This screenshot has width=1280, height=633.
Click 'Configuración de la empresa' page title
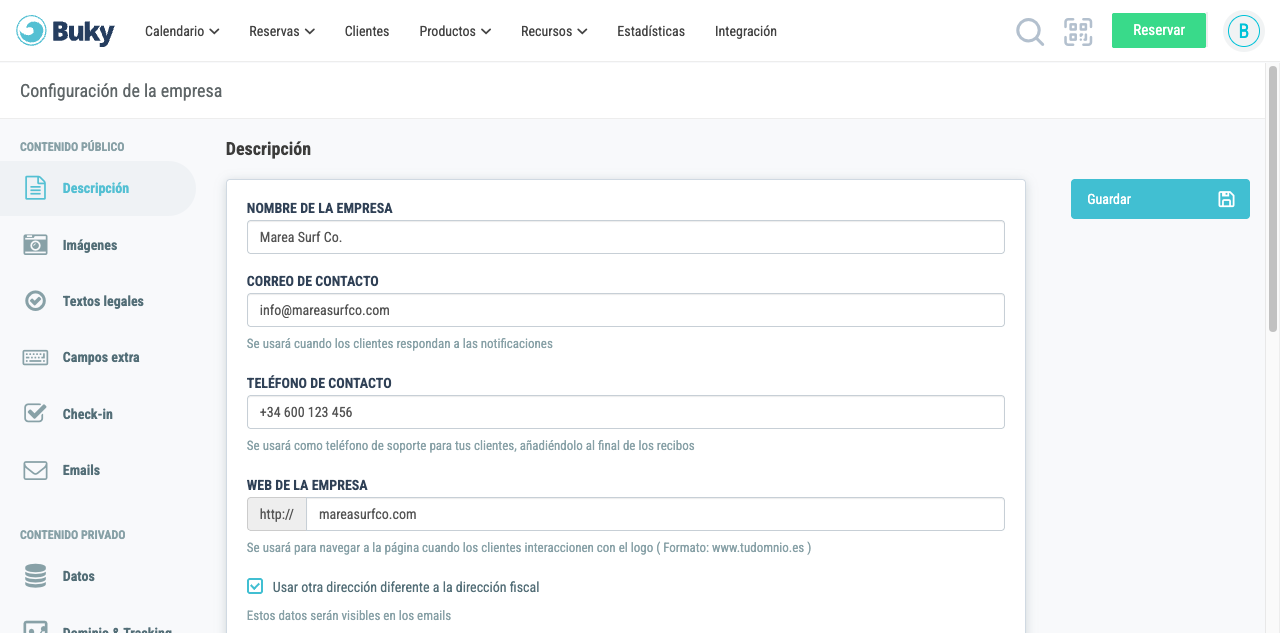(121, 91)
